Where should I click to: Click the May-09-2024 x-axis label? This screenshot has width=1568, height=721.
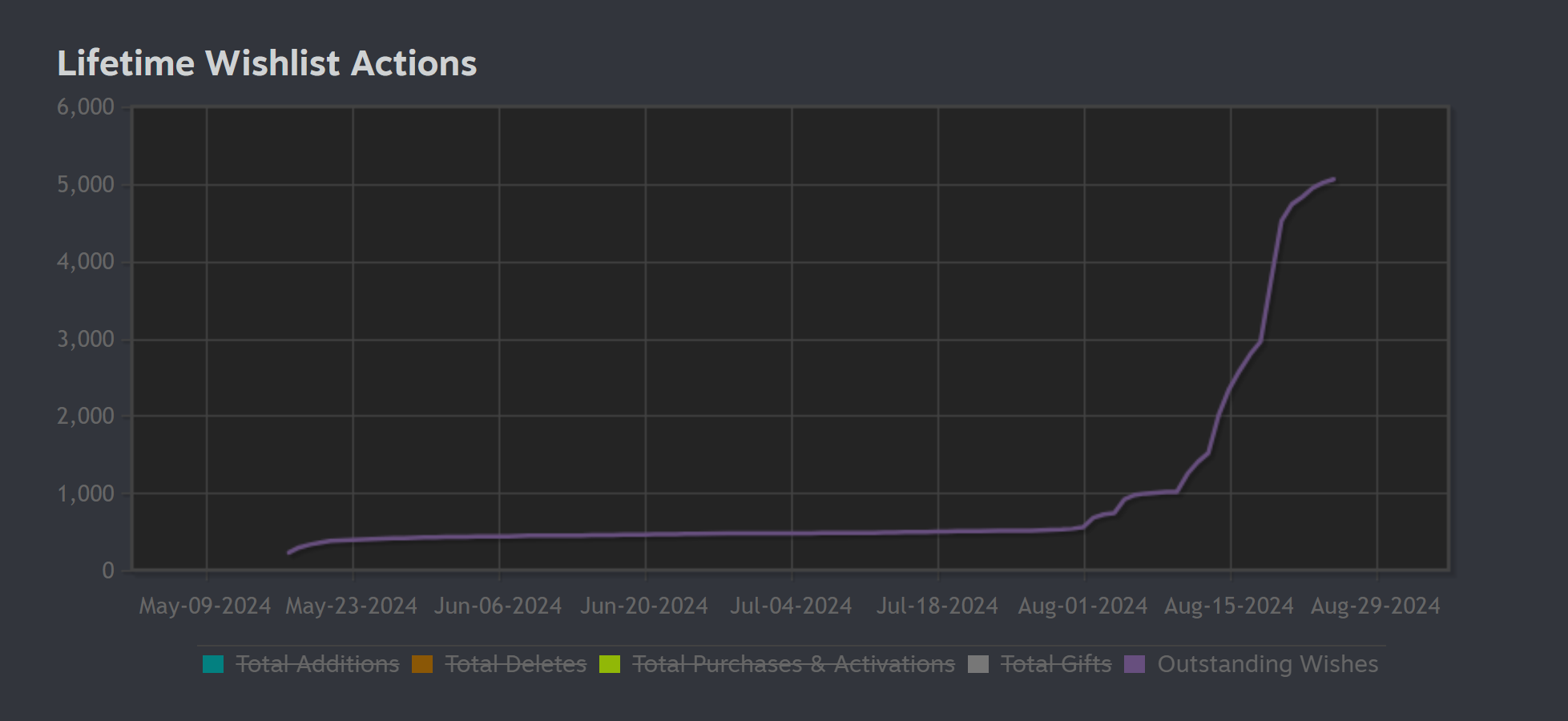click(x=205, y=606)
